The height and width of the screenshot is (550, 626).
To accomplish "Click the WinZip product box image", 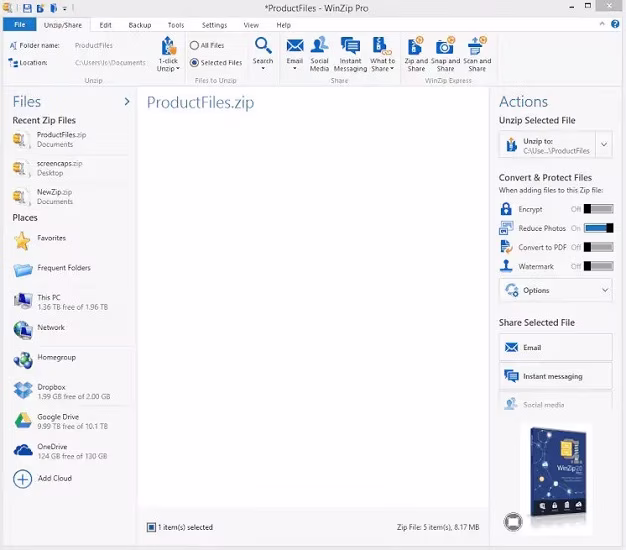I will (x=558, y=471).
